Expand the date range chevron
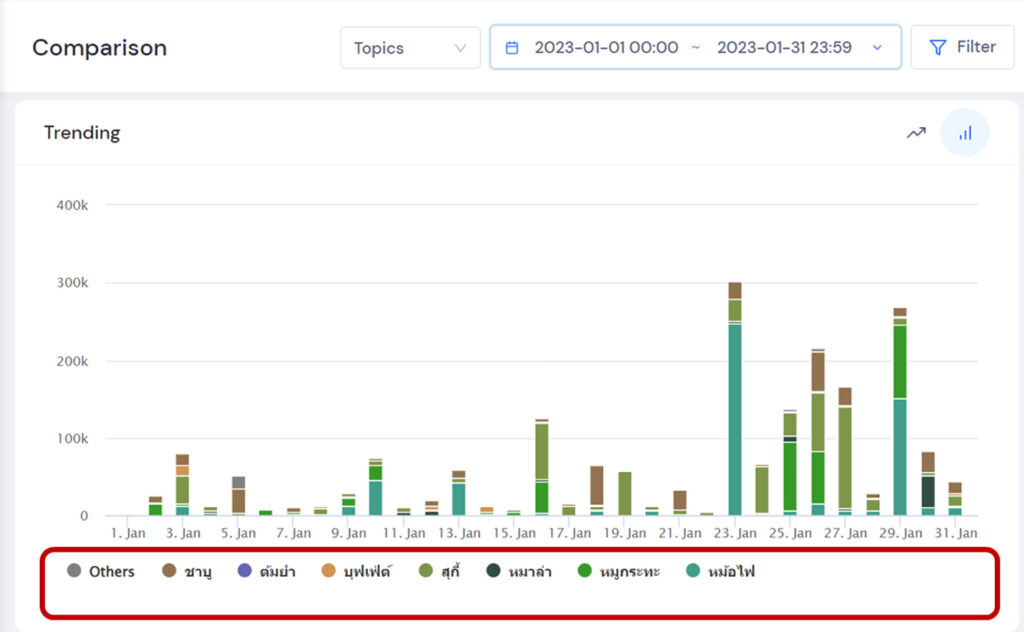1024x632 pixels. [x=877, y=48]
